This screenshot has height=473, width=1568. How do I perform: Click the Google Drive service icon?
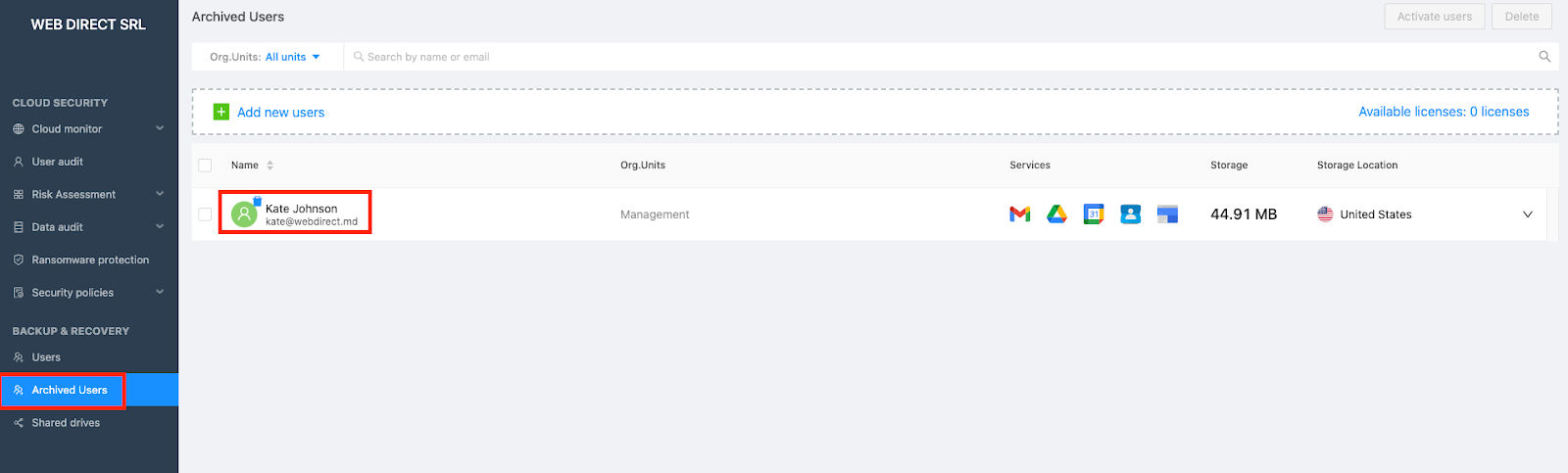click(x=1056, y=214)
